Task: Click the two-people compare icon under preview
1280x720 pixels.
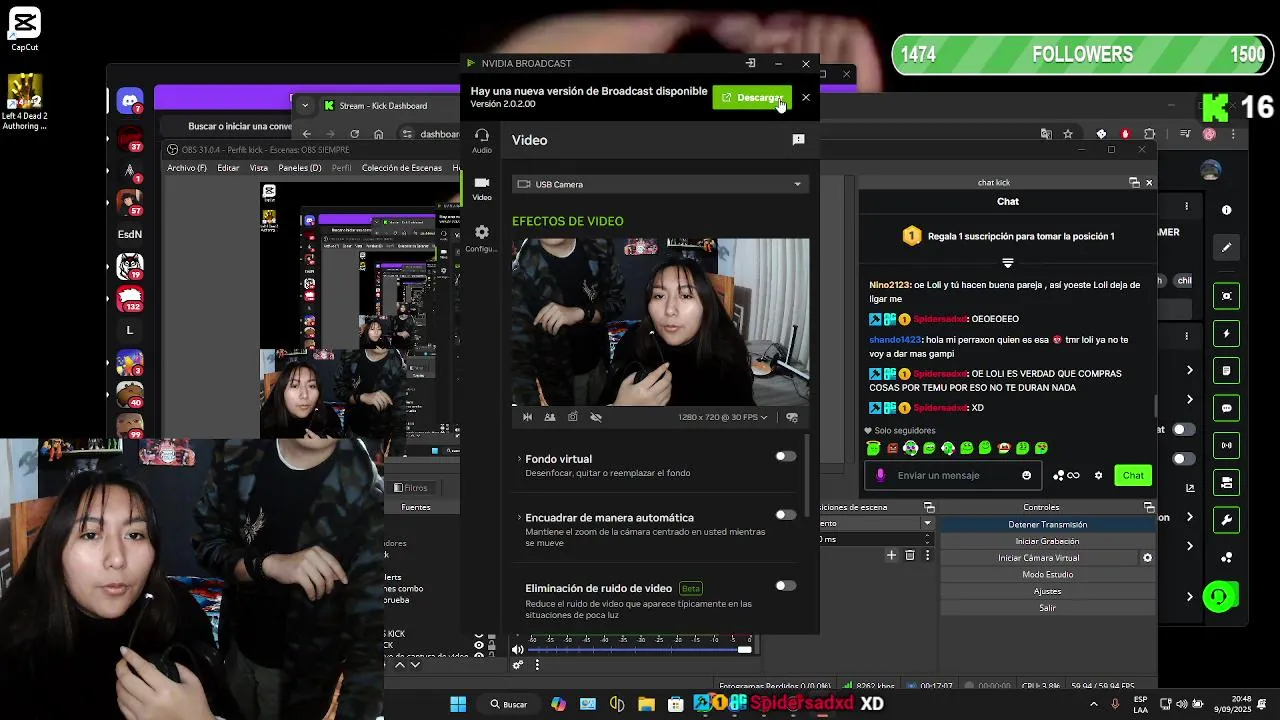Action: tap(550, 417)
